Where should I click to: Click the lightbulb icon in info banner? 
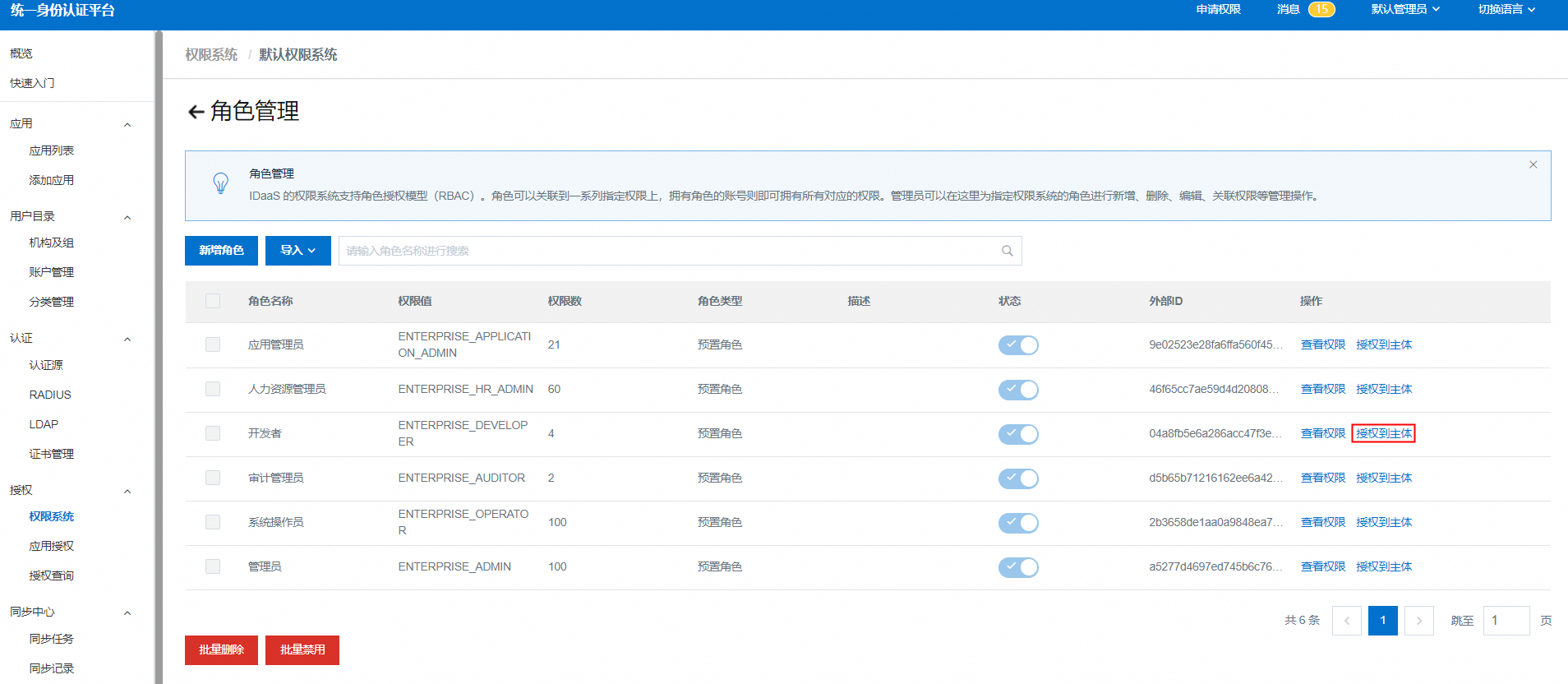[x=220, y=183]
